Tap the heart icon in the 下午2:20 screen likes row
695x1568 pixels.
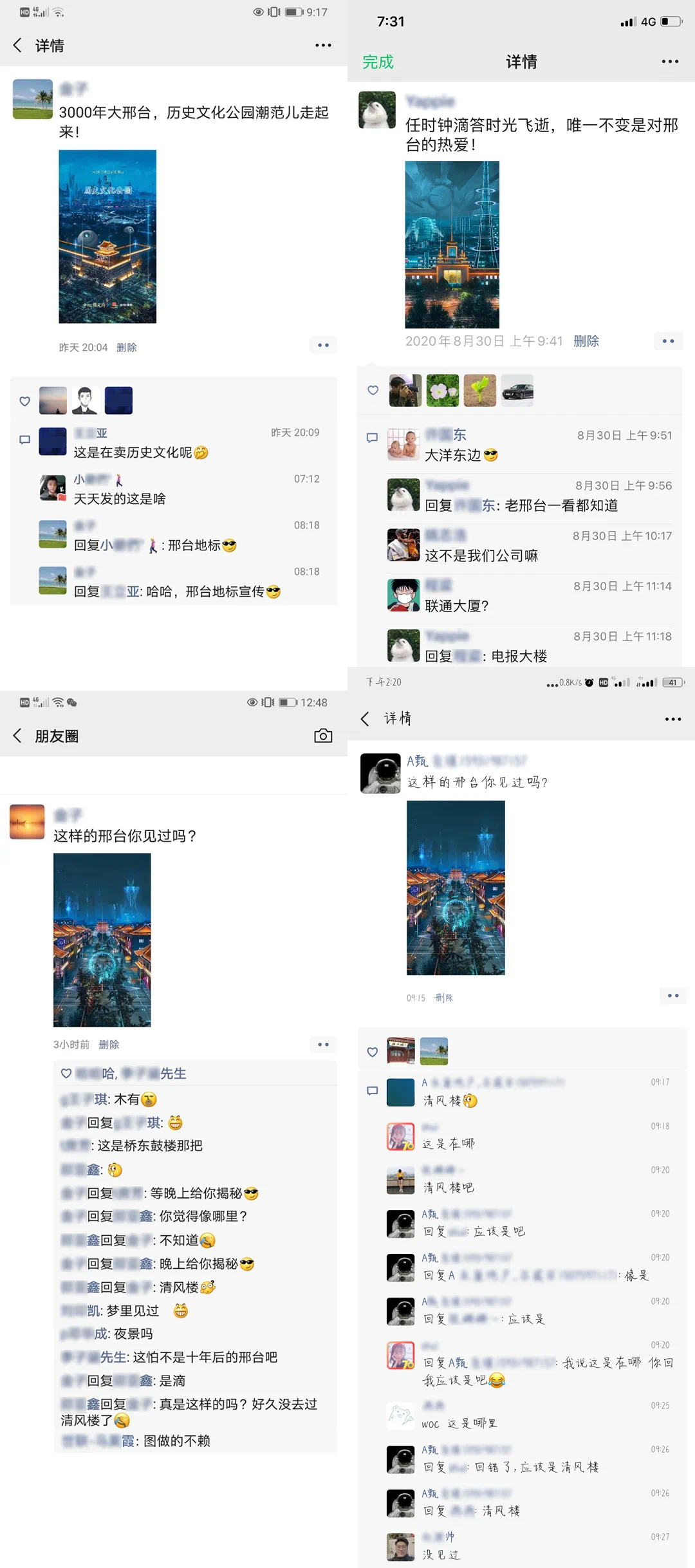(x=372, y=1052)
